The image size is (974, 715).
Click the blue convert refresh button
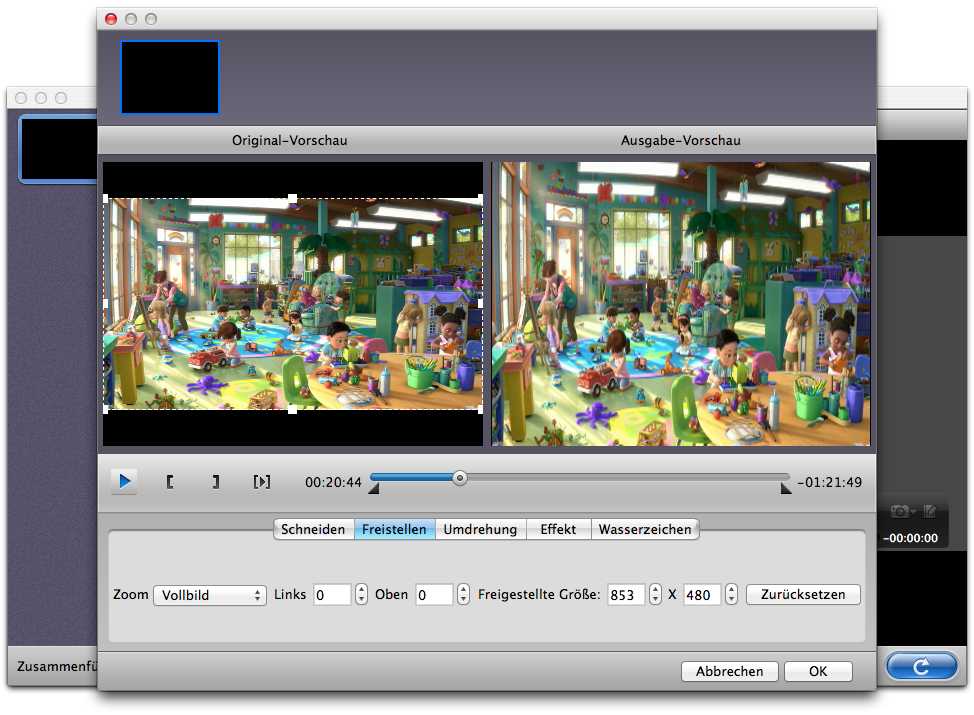pos(921,665)
